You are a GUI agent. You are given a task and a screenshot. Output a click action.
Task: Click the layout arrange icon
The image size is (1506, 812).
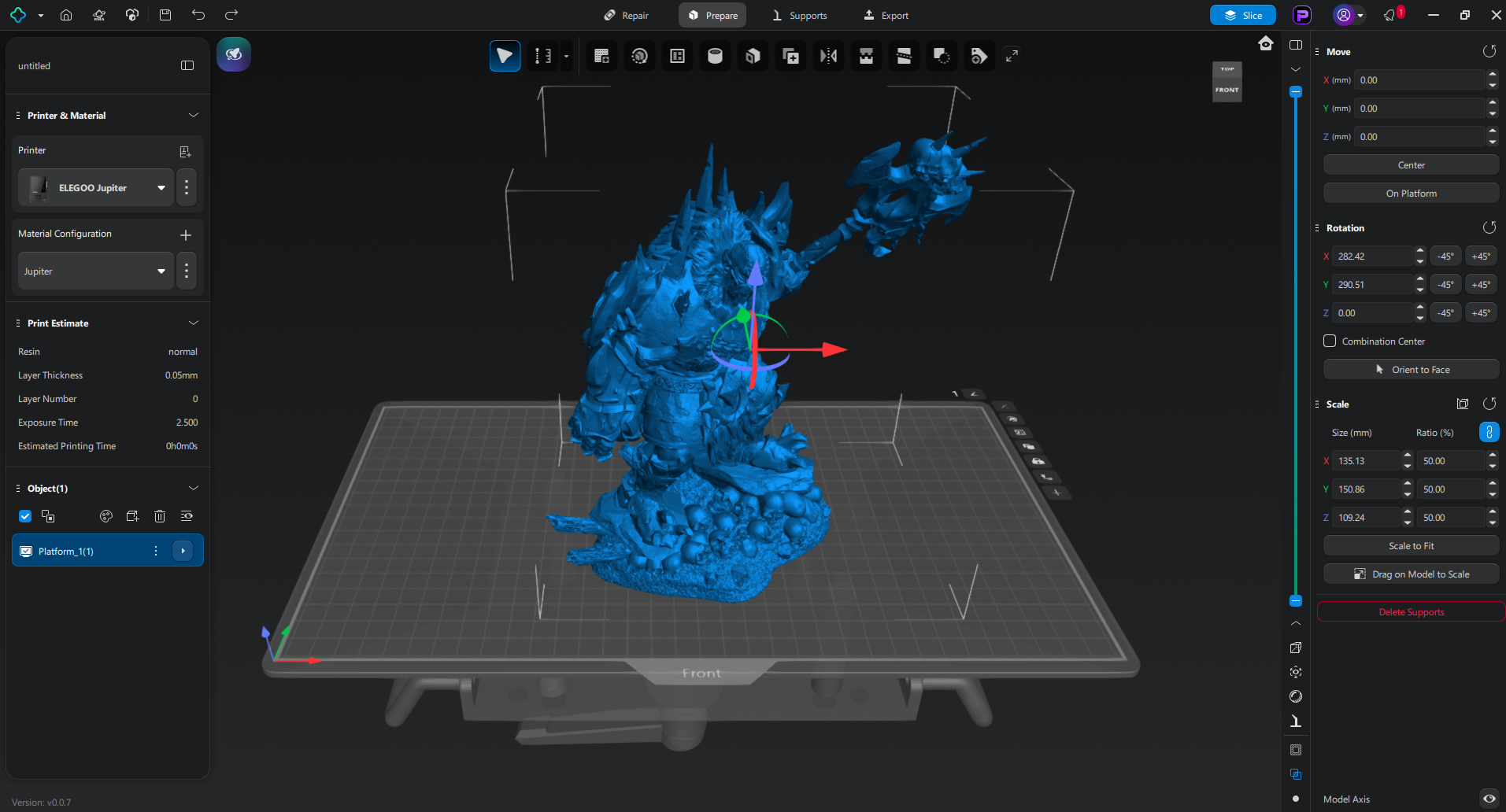(x=677, y=56)
